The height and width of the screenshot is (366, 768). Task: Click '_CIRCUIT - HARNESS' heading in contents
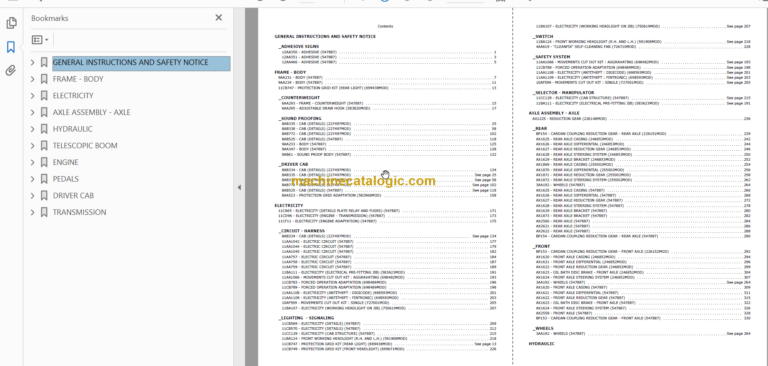[301, 231]
